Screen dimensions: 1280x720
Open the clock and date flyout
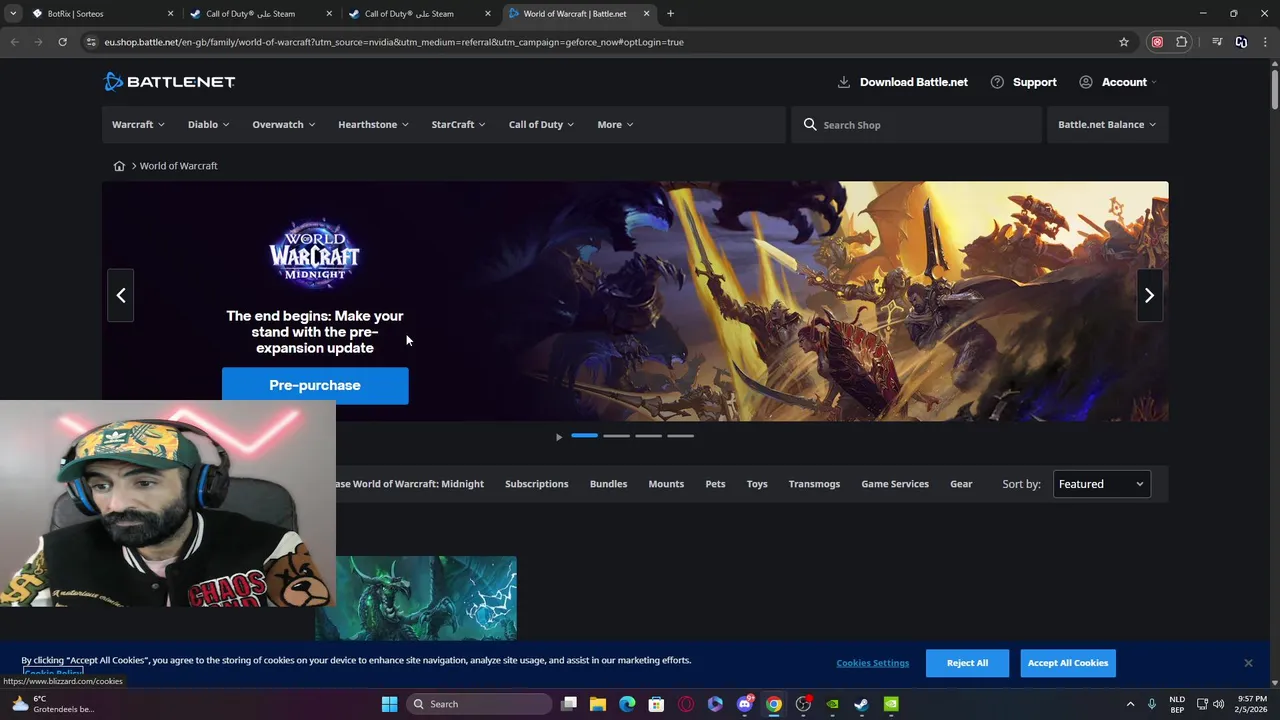coord(1250,704)
